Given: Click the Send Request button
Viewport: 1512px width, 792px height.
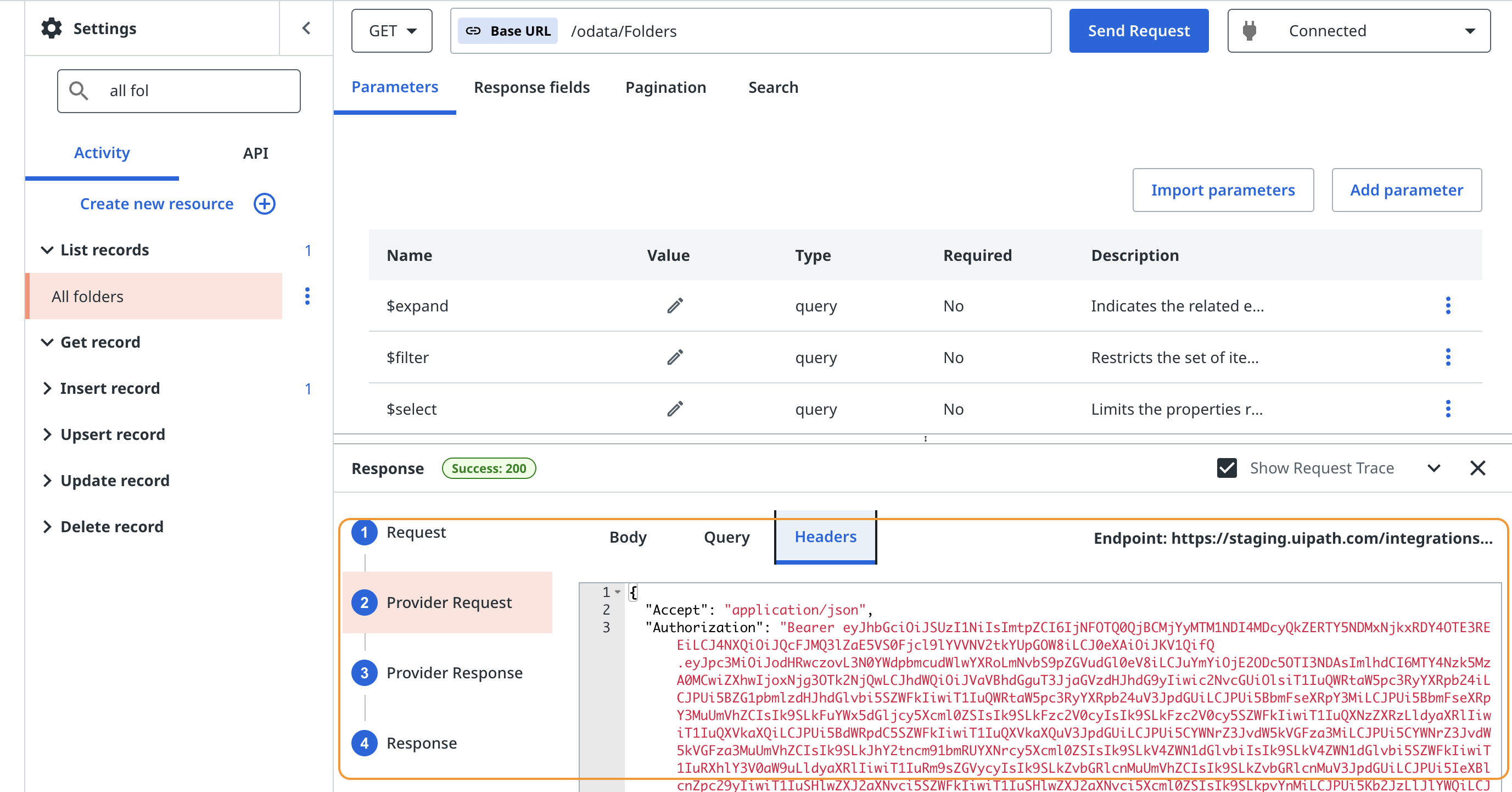Looking at the screenshot, I should pyautogui.click(x=1140, y=30).
